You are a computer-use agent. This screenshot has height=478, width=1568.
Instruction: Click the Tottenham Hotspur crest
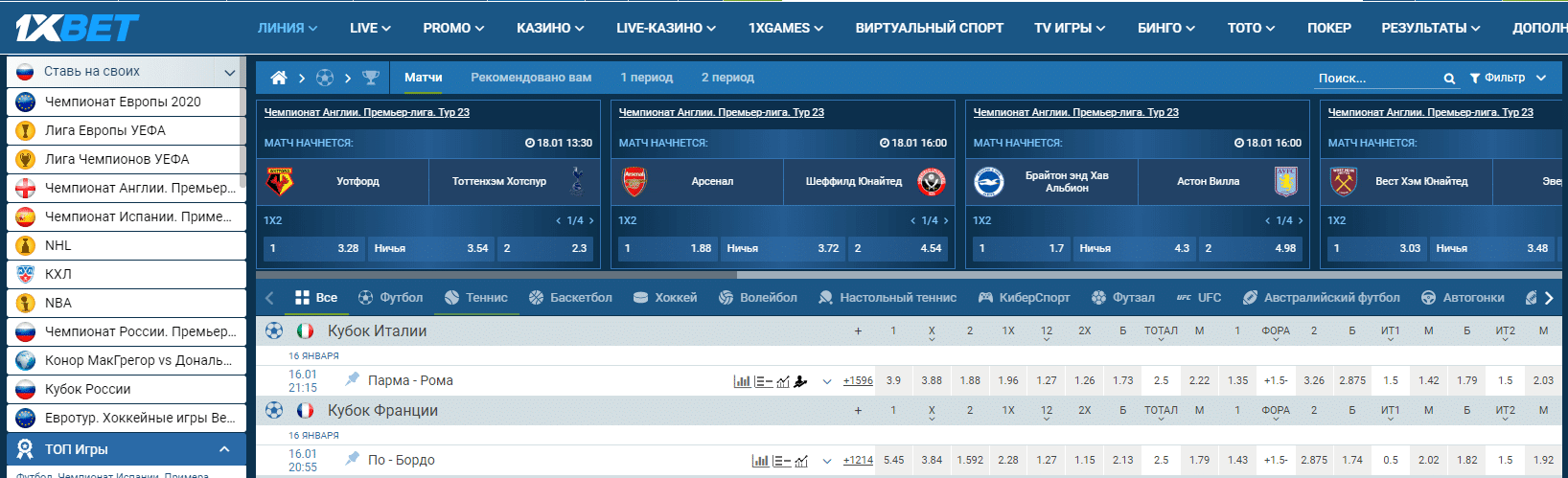[576, 181]
